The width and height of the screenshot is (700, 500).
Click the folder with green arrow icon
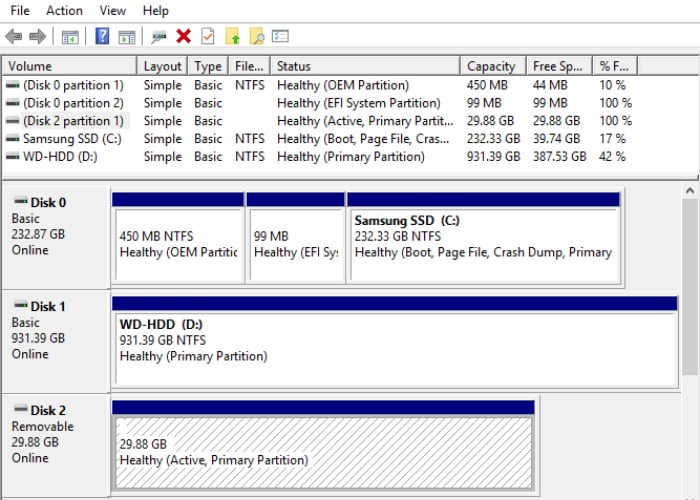tap(233, 36)
